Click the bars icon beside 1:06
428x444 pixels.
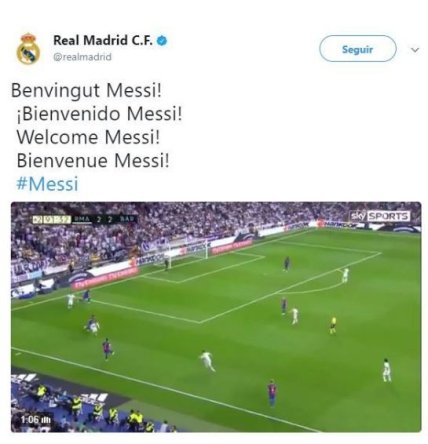[46, 419]
